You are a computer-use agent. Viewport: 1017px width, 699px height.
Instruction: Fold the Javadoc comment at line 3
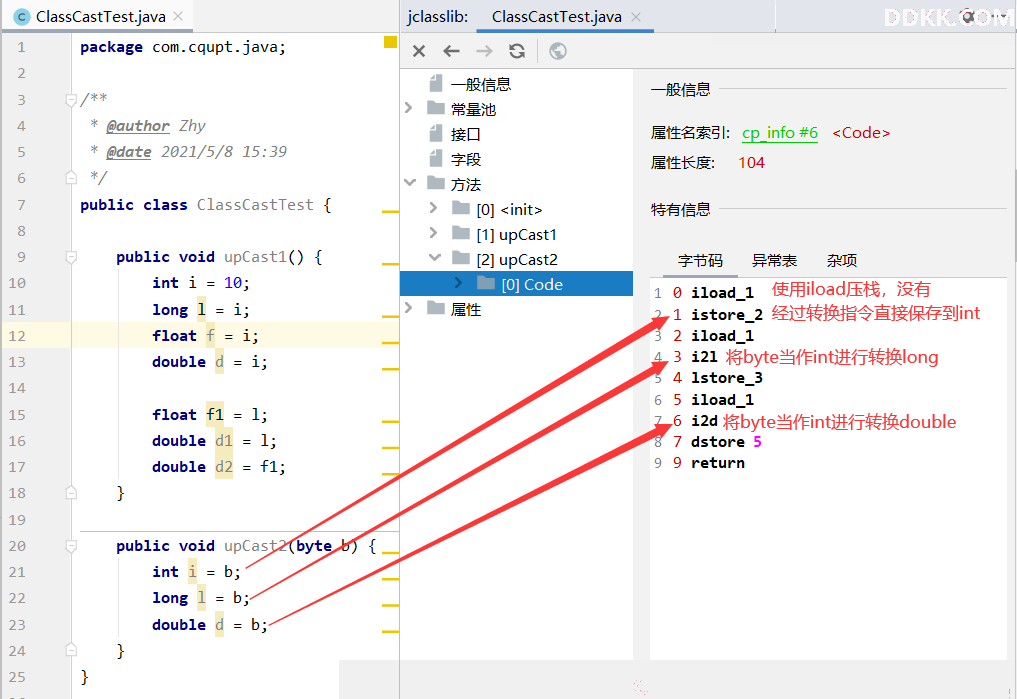coord(71,100)
